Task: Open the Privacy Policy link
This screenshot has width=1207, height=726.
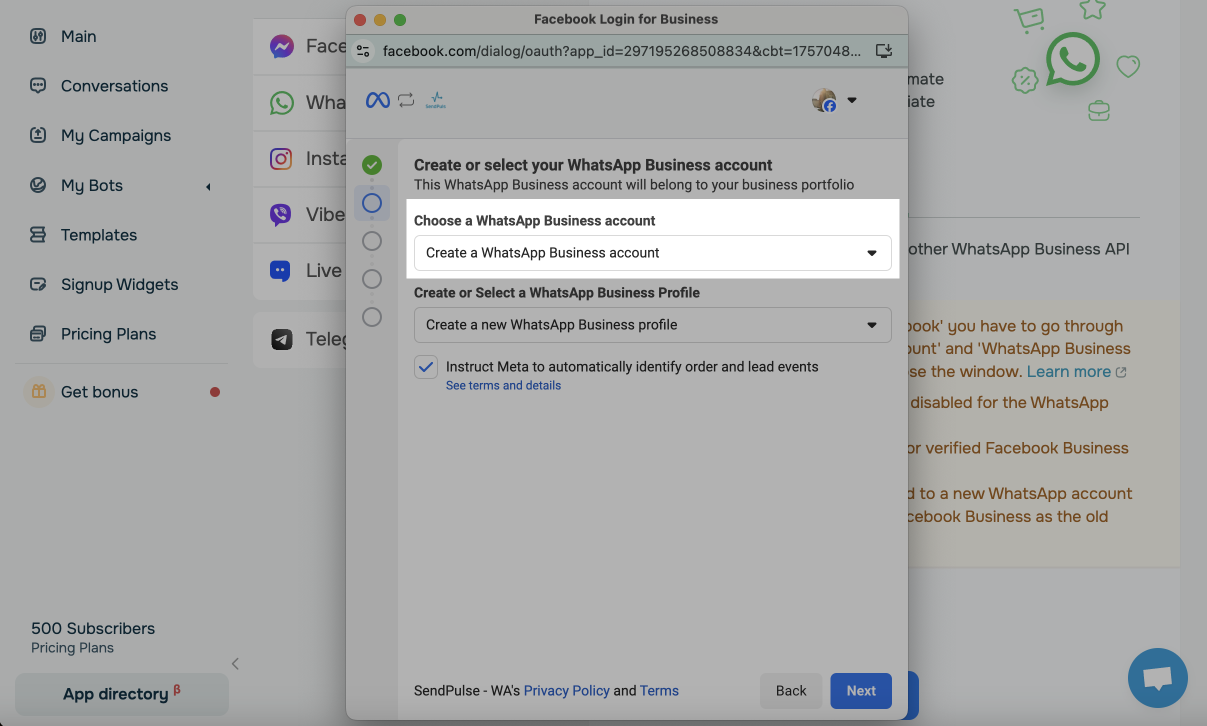Action: click(x=566, y=691)
